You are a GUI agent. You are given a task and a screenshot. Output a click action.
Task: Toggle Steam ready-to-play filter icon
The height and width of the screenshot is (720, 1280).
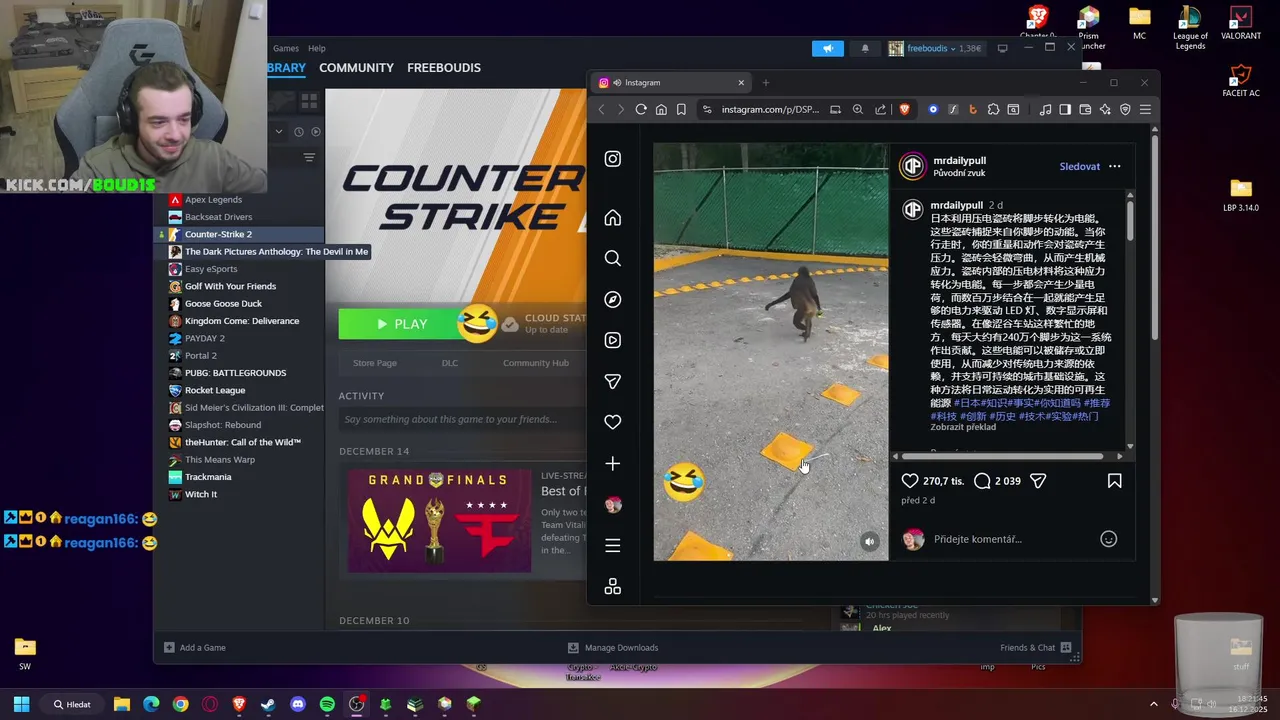coord(316,131)
